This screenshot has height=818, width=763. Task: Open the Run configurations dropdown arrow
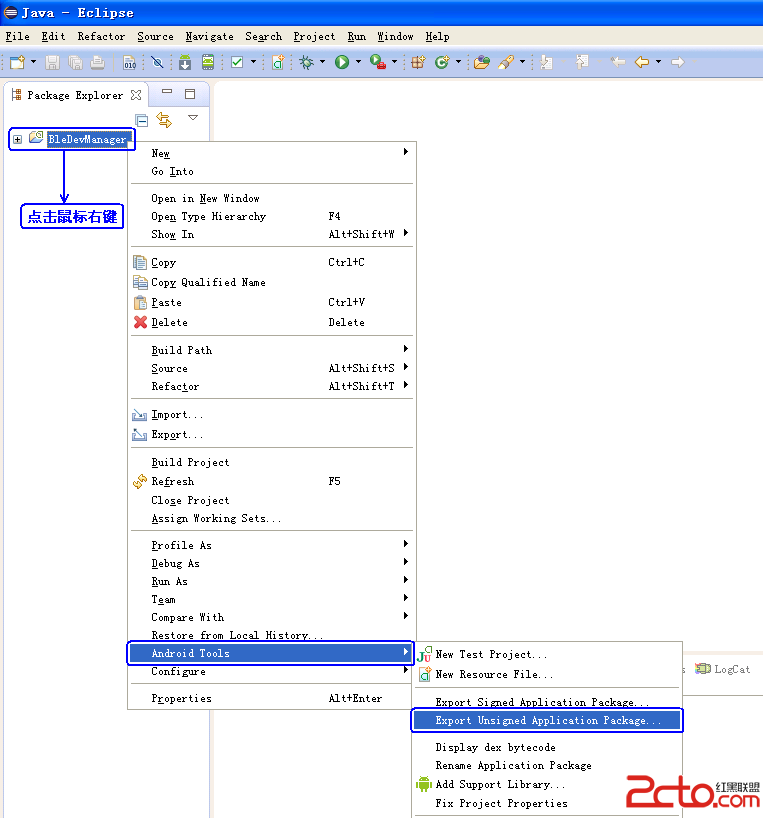358,62
